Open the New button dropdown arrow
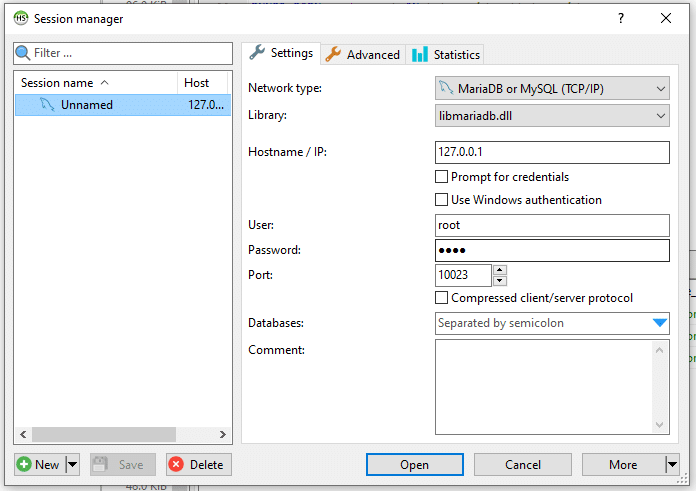Screen dimensions: 696x491 [72, 464]
